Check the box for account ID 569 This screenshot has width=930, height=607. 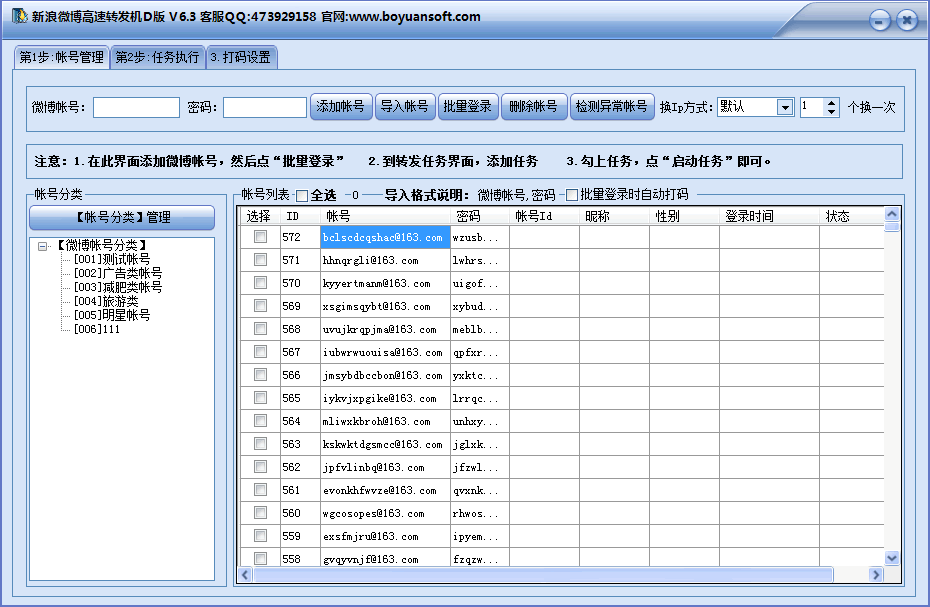[260, 306]
